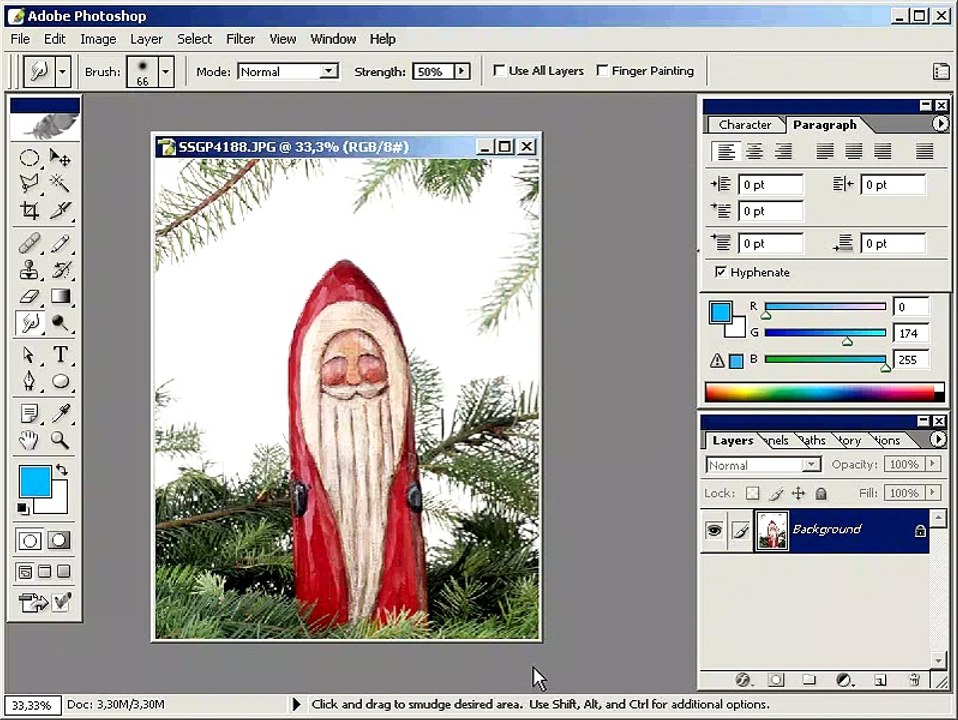Add a layer mask

[776, 680]
